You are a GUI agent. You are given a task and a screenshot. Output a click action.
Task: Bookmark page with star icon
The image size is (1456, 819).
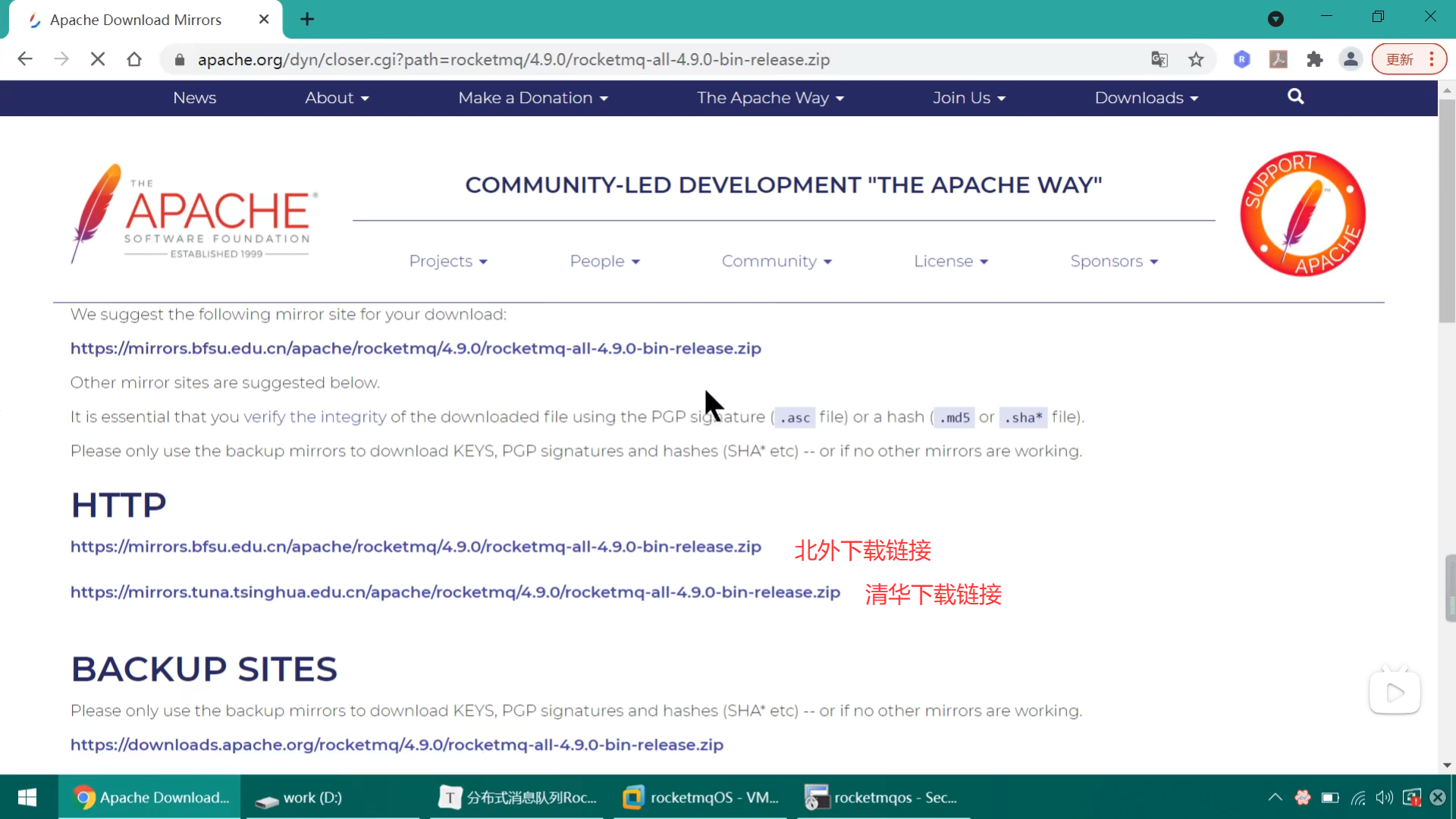click(x=1196, y=59)
